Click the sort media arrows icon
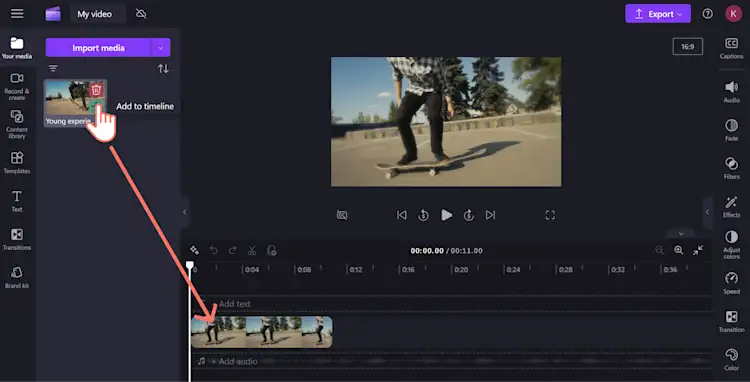Screen dimensions: 750x382 click(163, 68)
